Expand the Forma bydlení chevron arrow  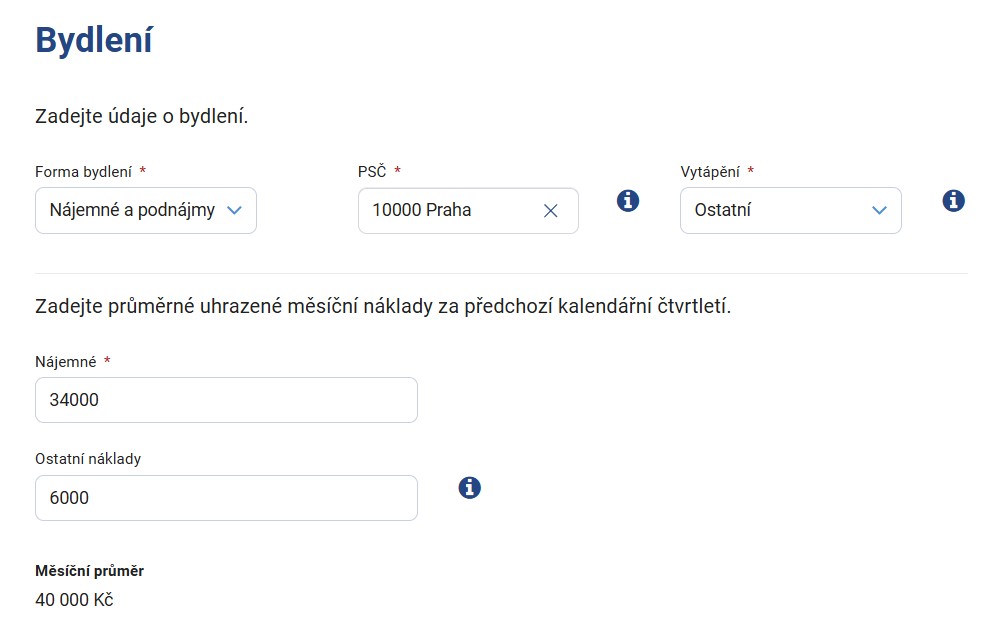pyautogui.click(x=234, y=210)
